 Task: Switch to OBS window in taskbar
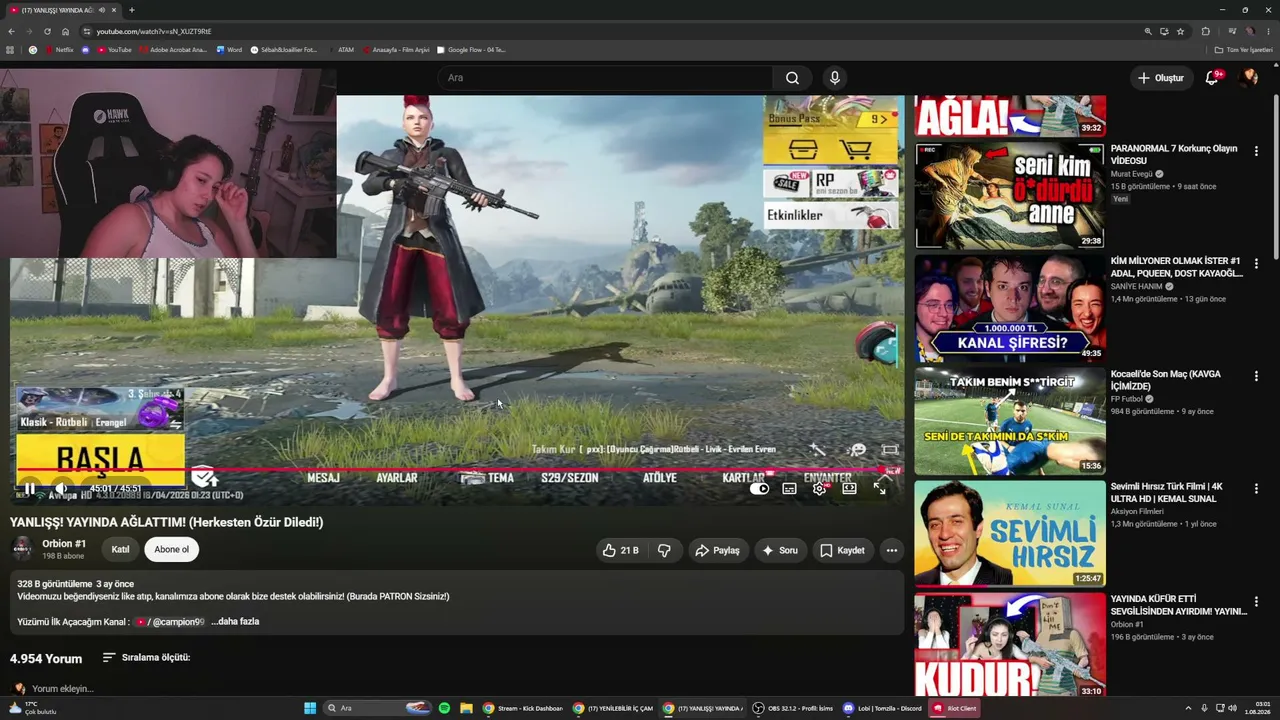[793, 708]
